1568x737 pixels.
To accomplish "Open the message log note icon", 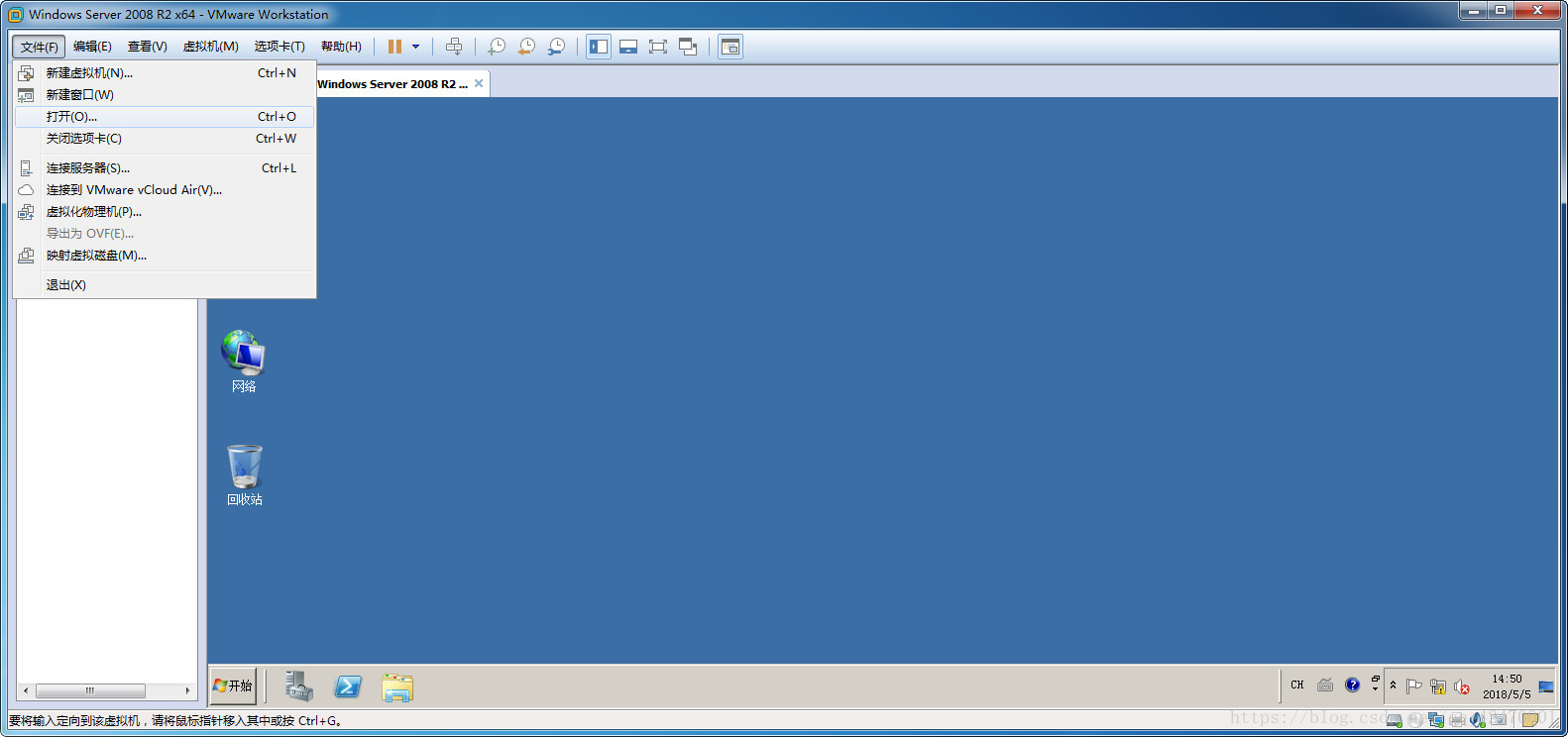I will tap(1529, 720).
